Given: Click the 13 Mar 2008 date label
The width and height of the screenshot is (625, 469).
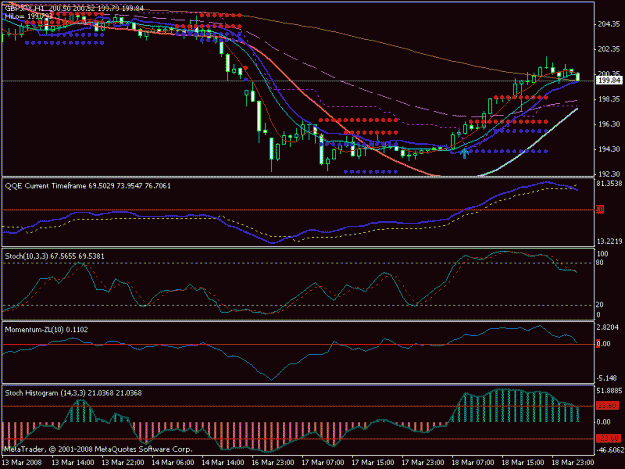Looking at the screenshot, I should (22, 463).
